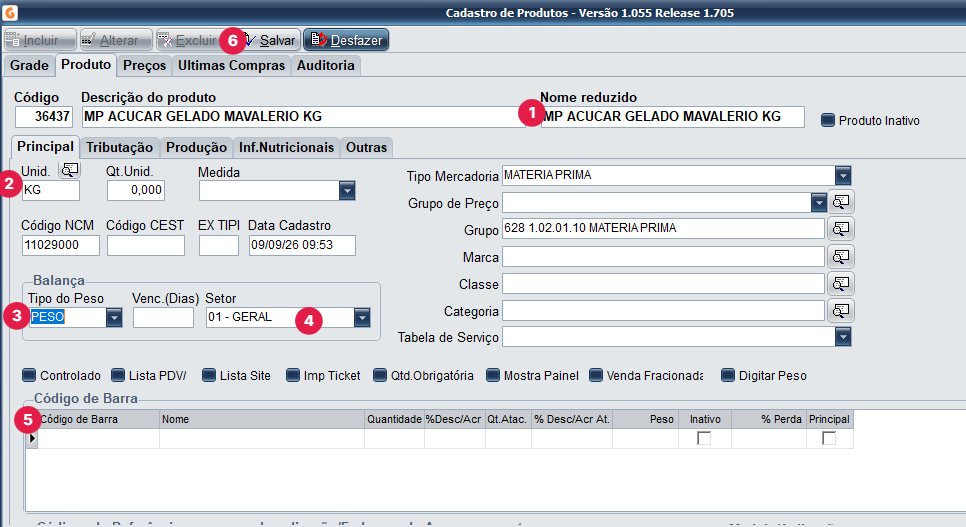Open the Ultimas Compras tab
The height and width of the screenshot is (527, 966).
click(232, 65)
